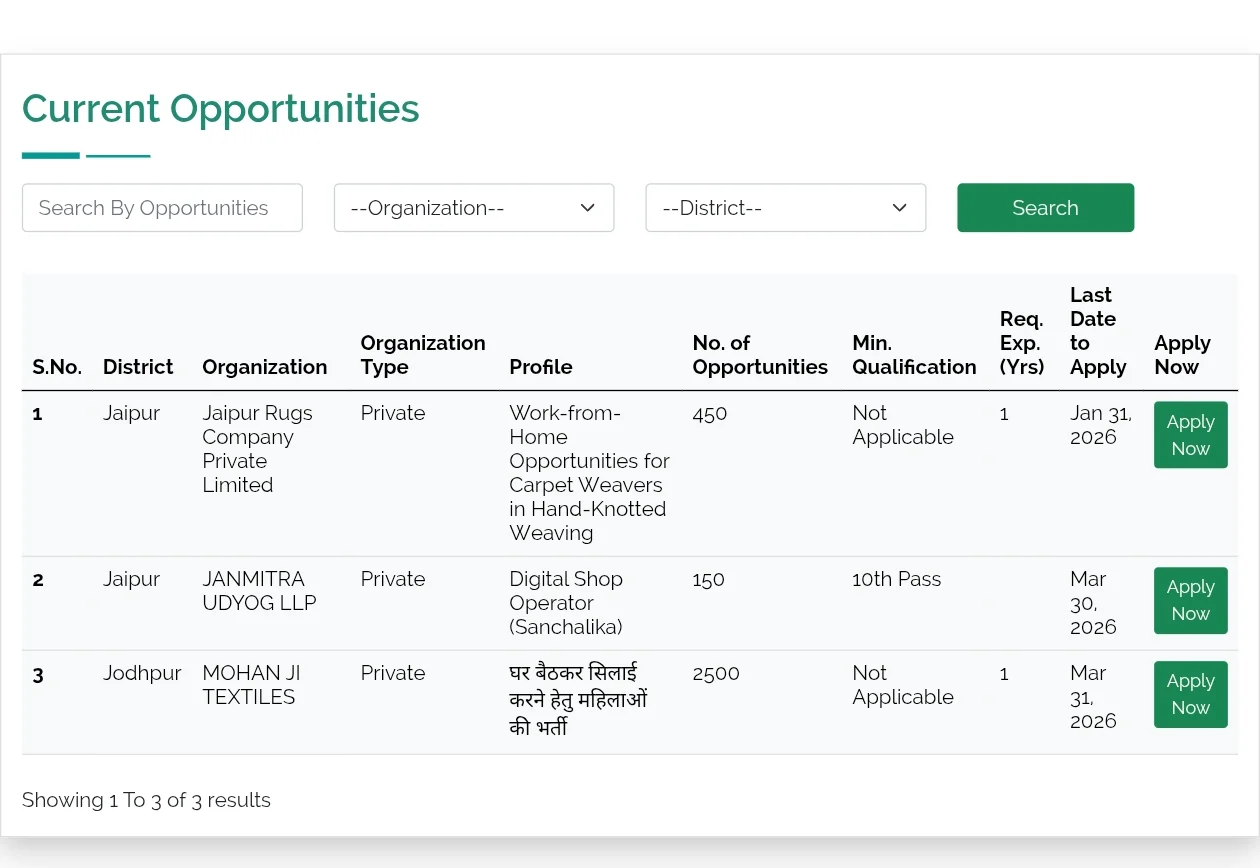
Task: Click the Search By Opportunities input field
Action: tap(162, 208)
